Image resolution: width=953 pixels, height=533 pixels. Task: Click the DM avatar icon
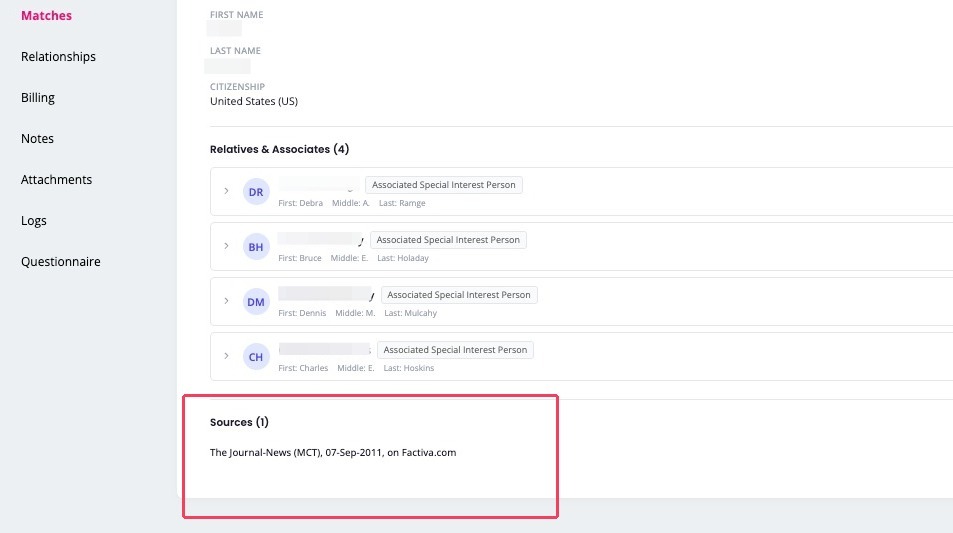click(x=256, y=301)
